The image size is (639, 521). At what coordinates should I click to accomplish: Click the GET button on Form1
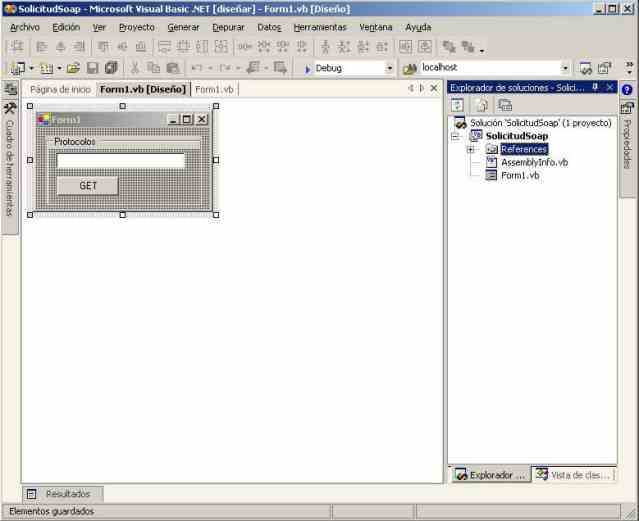coord(88,186)
